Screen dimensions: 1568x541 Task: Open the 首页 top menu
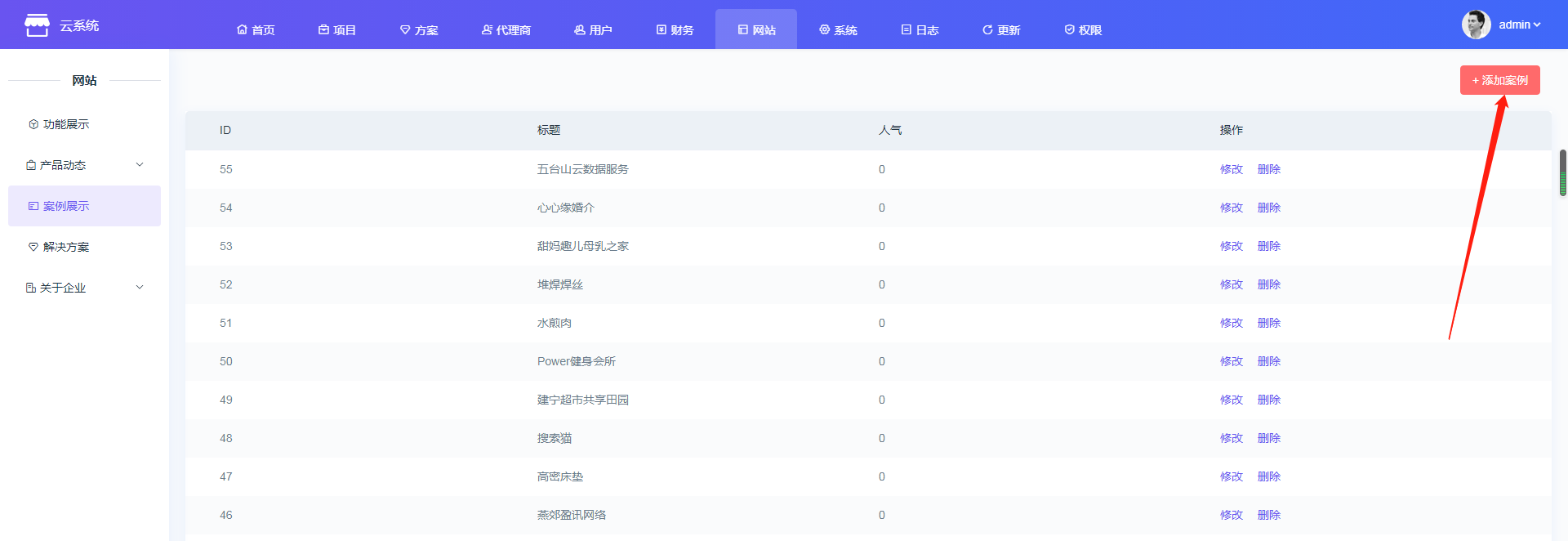256,29
